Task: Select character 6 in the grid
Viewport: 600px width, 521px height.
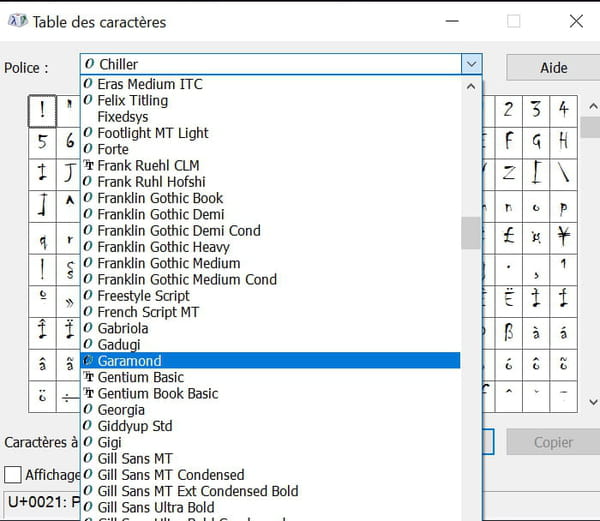Action: pos(69,143)
